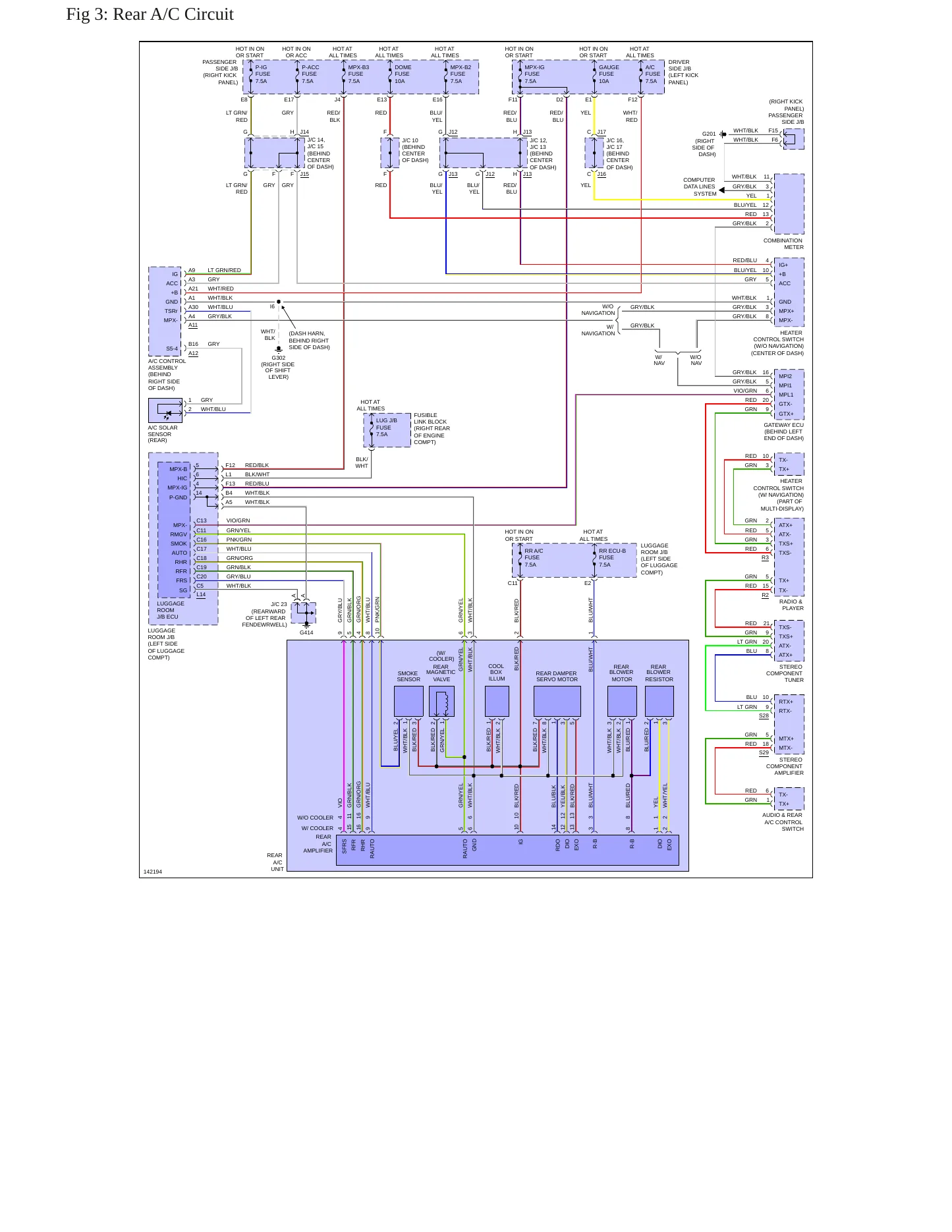Click the LT GRN/RED wire label at A9
The height and width of the screenshot is (1232, 952).
point(224,270)
